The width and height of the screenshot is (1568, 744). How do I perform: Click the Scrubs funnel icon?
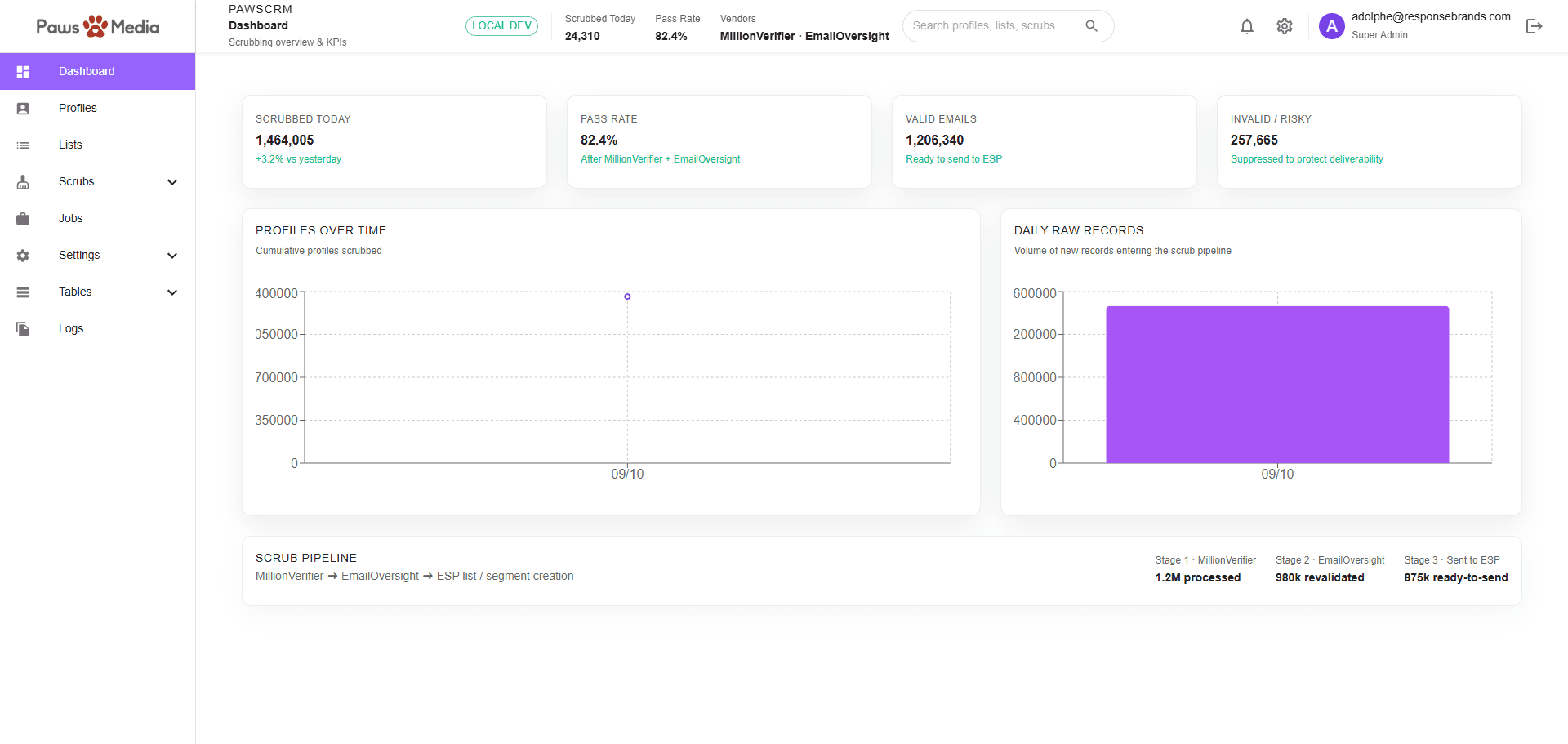[23, 181]
